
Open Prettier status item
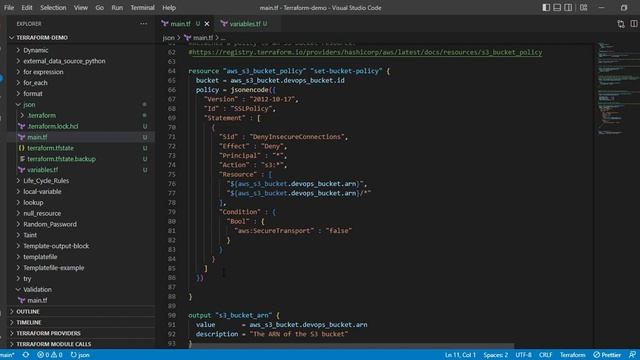pyautogui.click(x=607, y=355)
